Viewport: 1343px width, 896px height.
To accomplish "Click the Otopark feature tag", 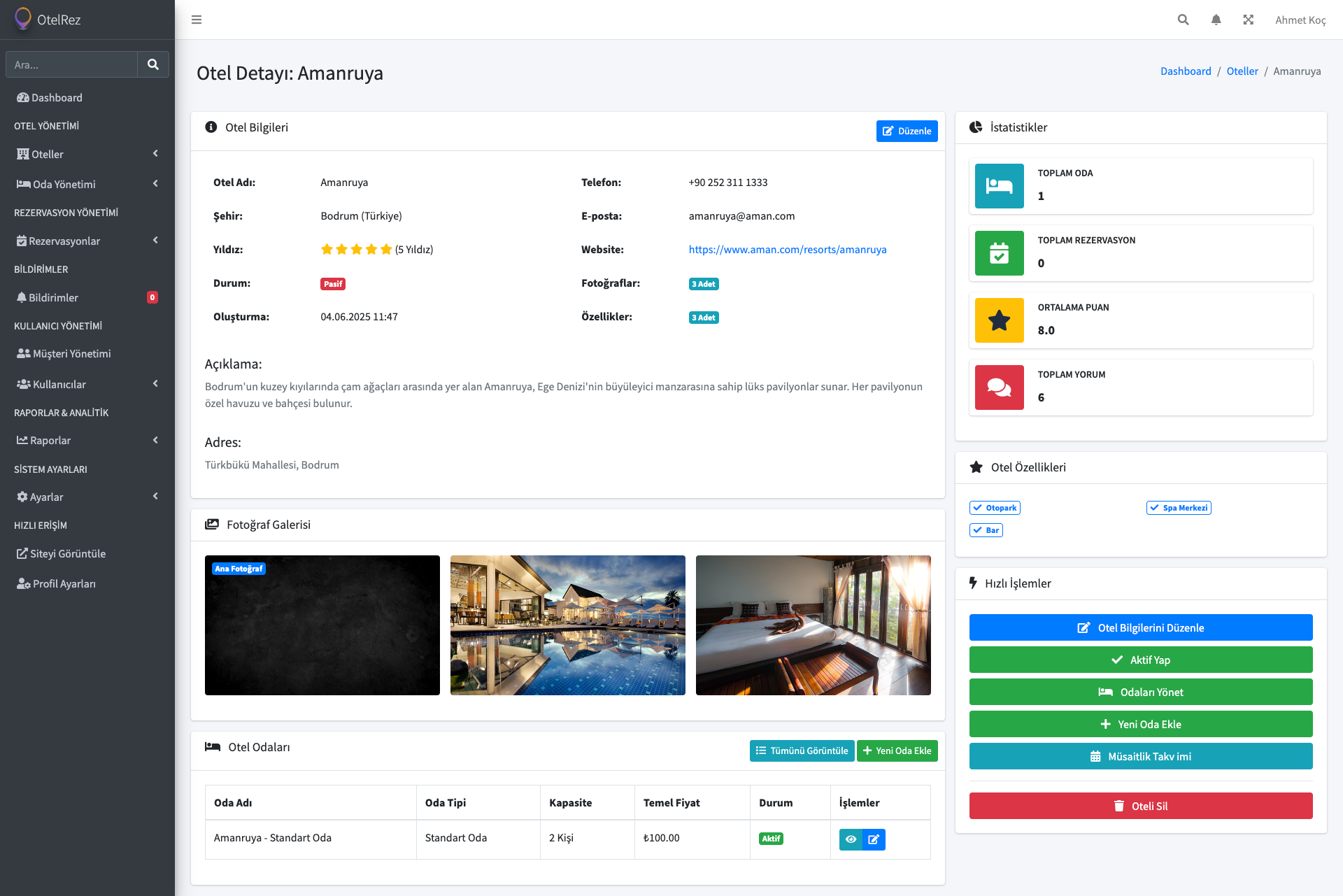I will 995,508.
